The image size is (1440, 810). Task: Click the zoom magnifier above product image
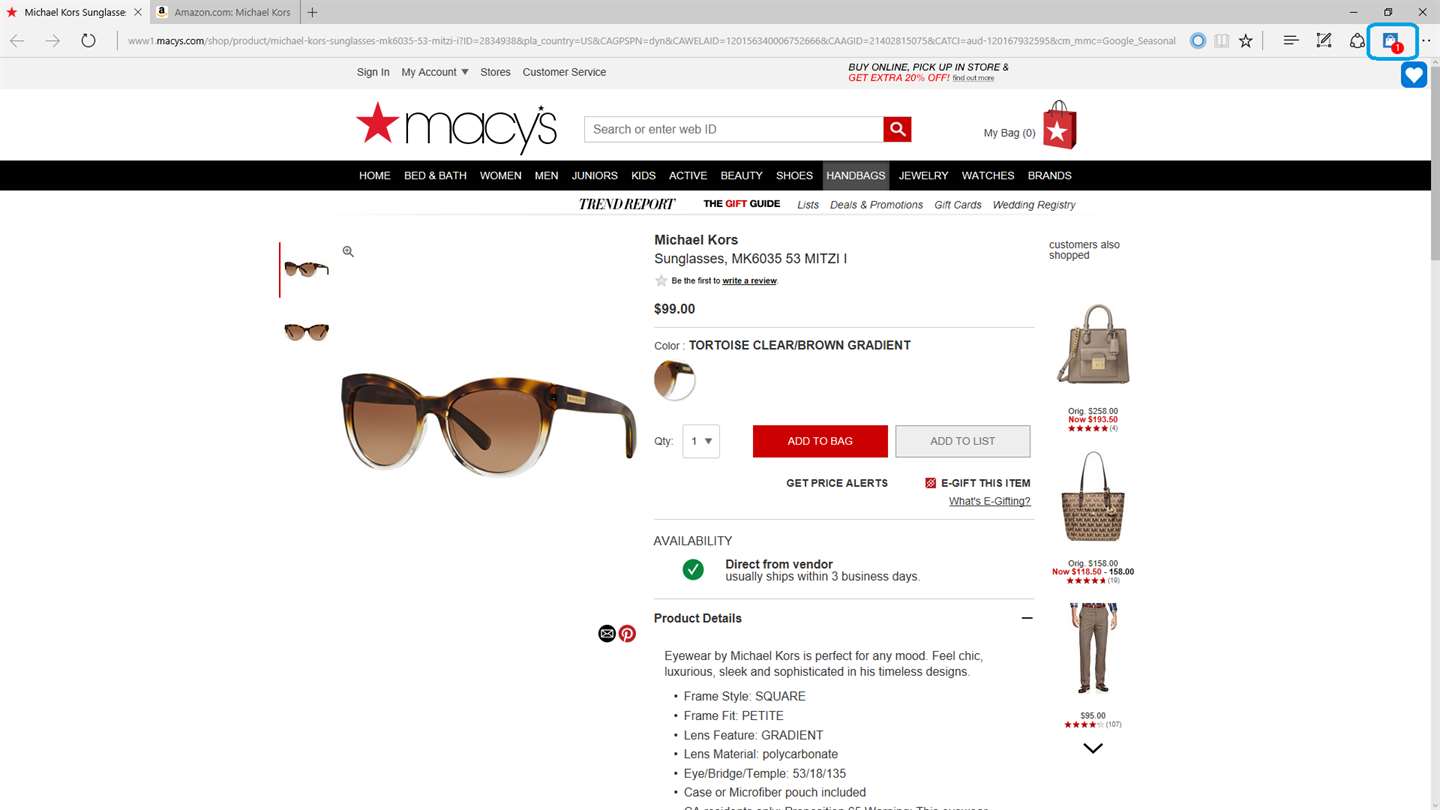(x=348, y=252)
